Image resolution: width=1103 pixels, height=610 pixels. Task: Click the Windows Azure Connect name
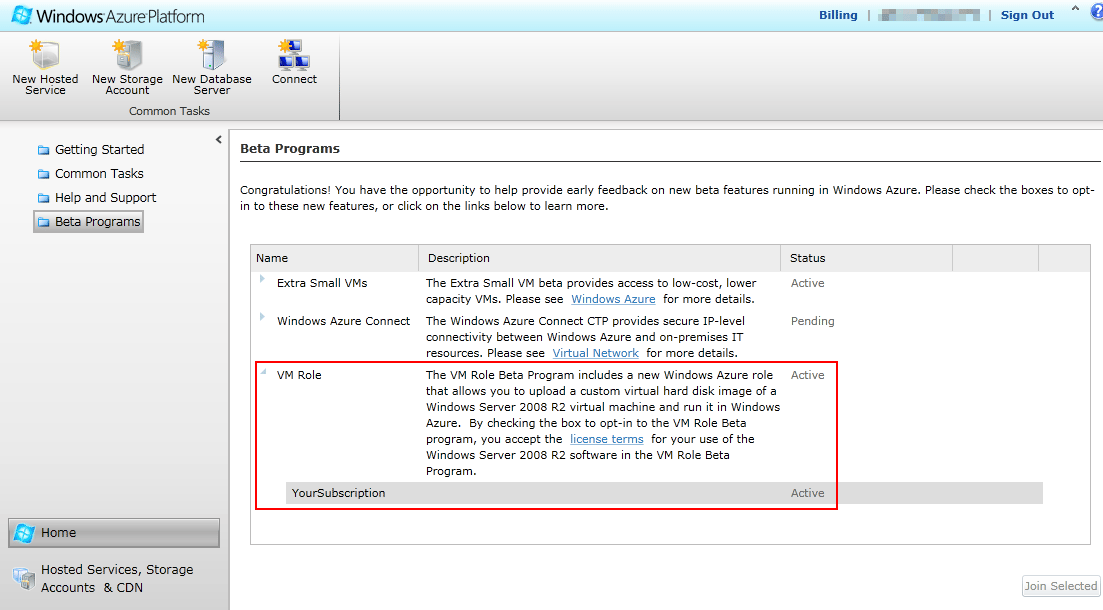pyautogui.click(x=343, y=321)
